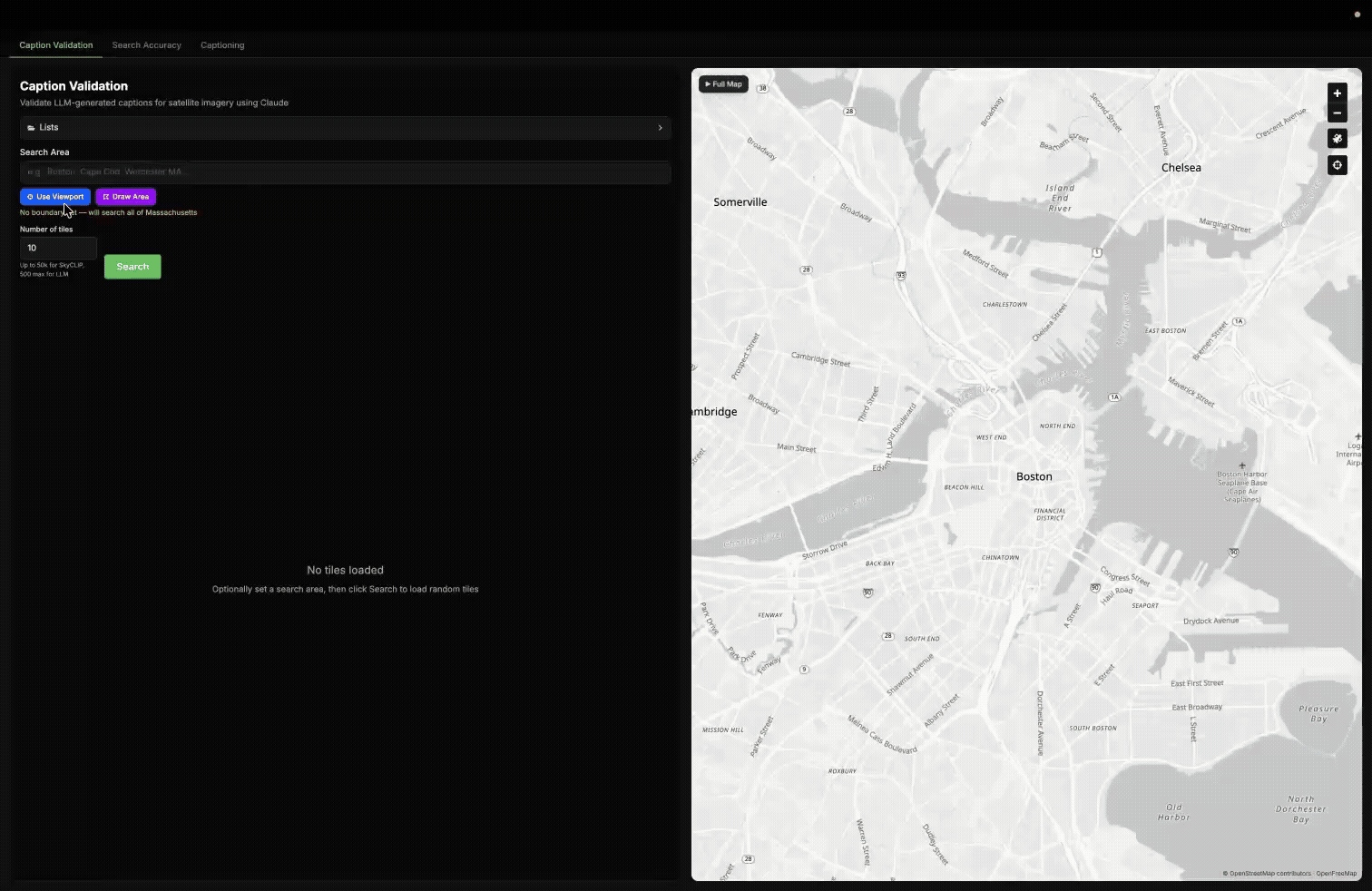Image resolution: width=1372 pixels, height=891 pixels.
Task: Click the Number of tiles input
Action: pyautogui.click(x=58, y=248)
